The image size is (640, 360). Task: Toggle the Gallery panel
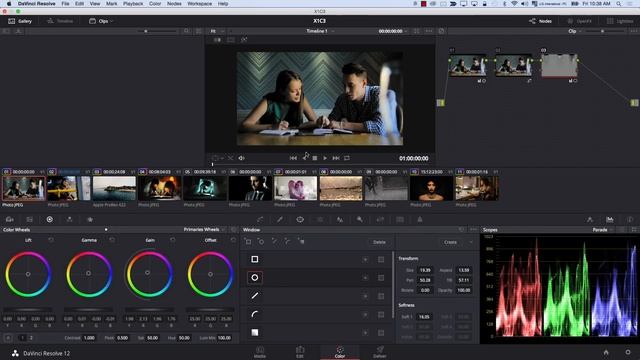(x=20, y=21)
